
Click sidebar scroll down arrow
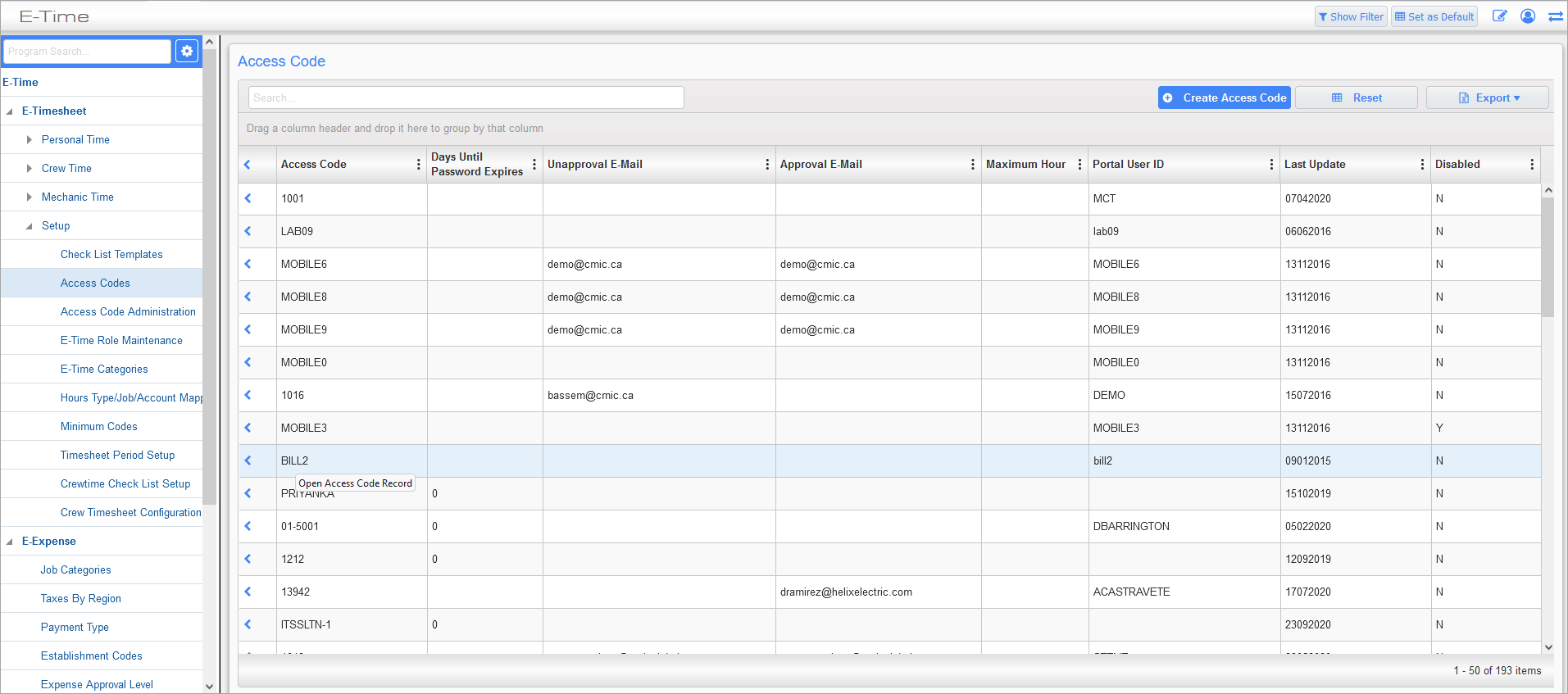[x=209, y=687]
